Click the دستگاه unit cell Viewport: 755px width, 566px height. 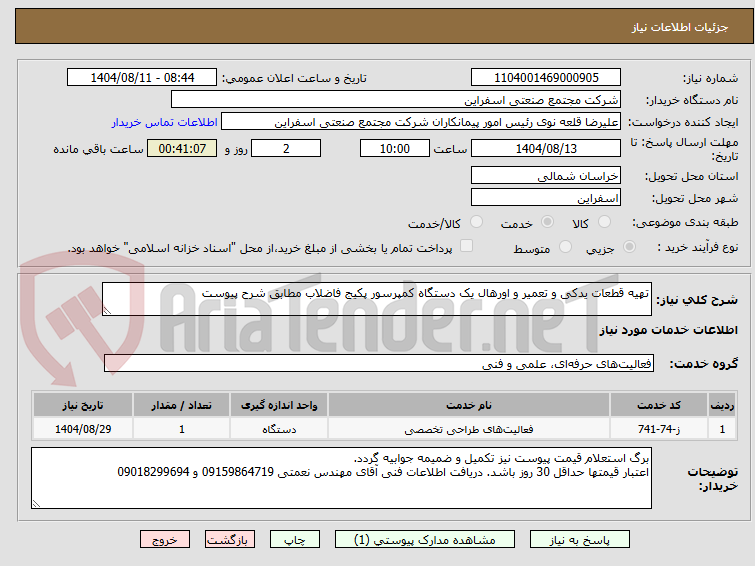click(x=279, y=429)
